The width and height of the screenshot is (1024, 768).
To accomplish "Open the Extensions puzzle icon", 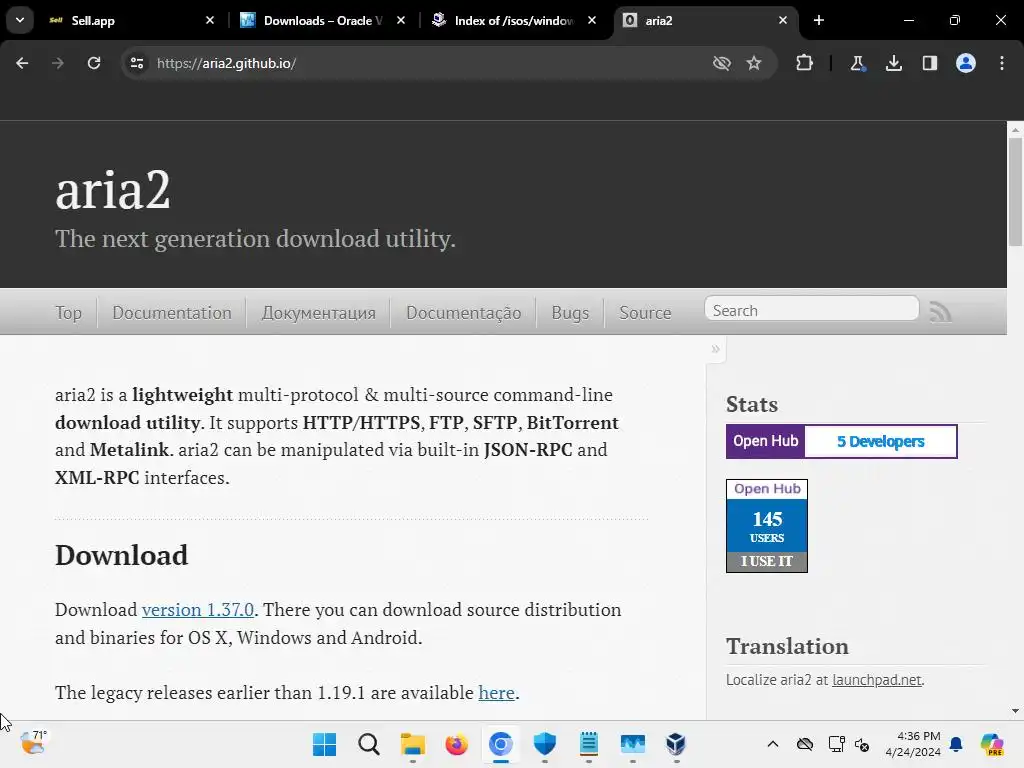I will click(805, 63).
